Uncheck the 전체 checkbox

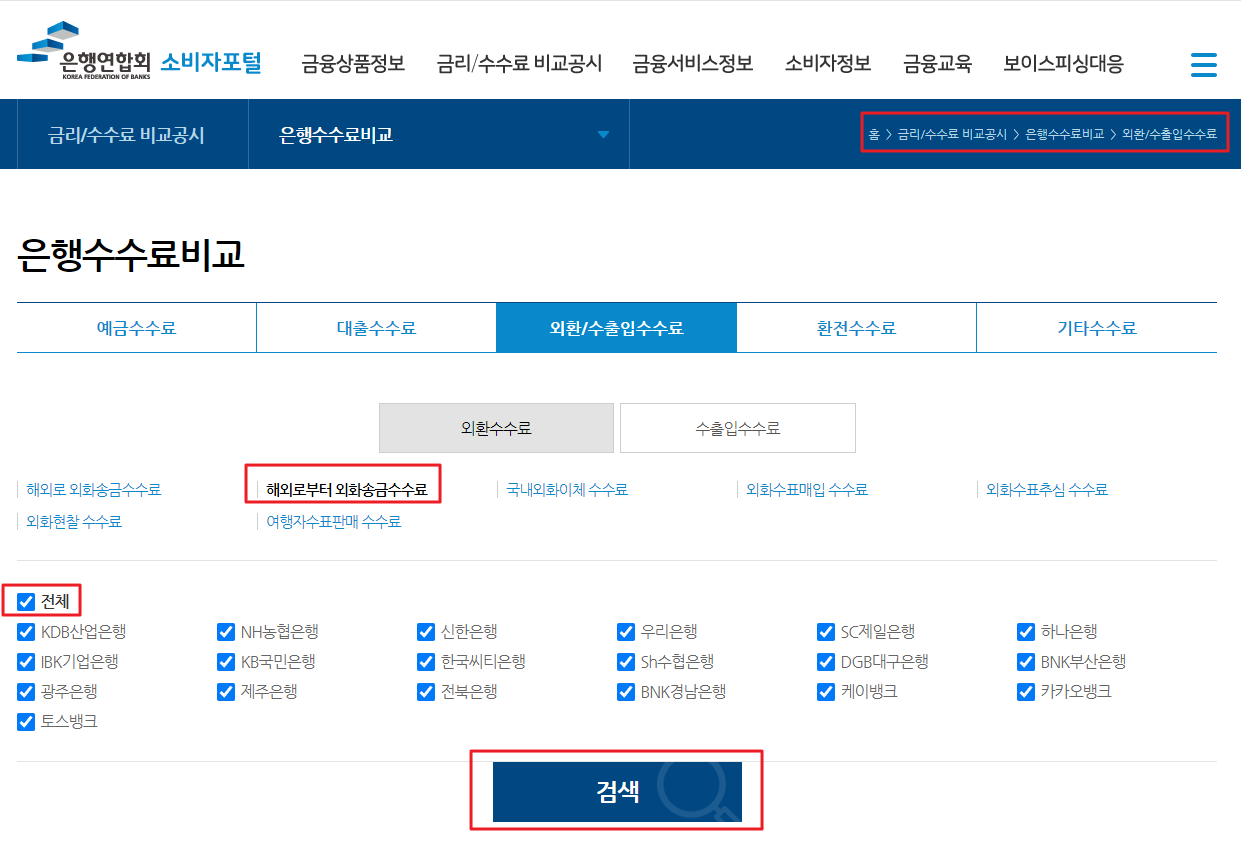click(x=25, y=600)
